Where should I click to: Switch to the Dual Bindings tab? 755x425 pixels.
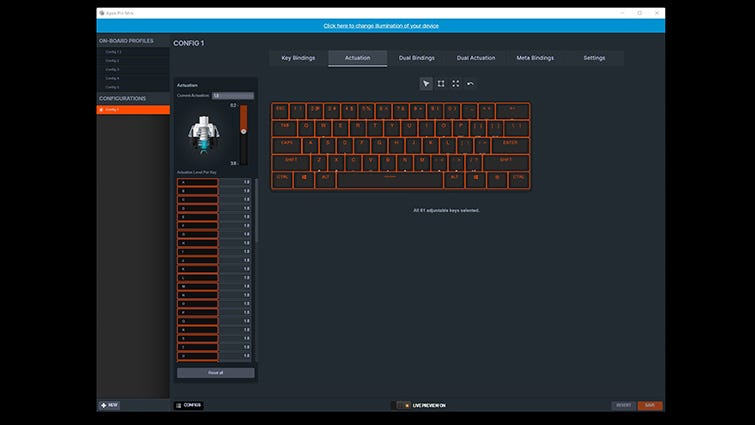click(x=417, y=58)
